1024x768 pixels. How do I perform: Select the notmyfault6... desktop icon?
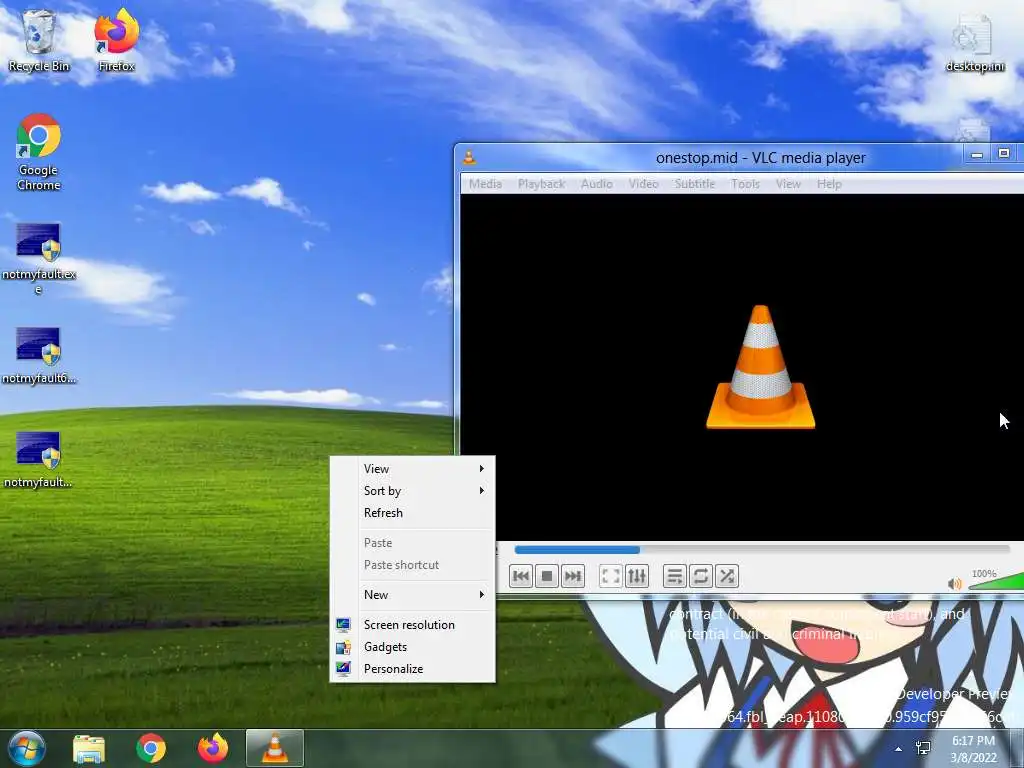39,355
